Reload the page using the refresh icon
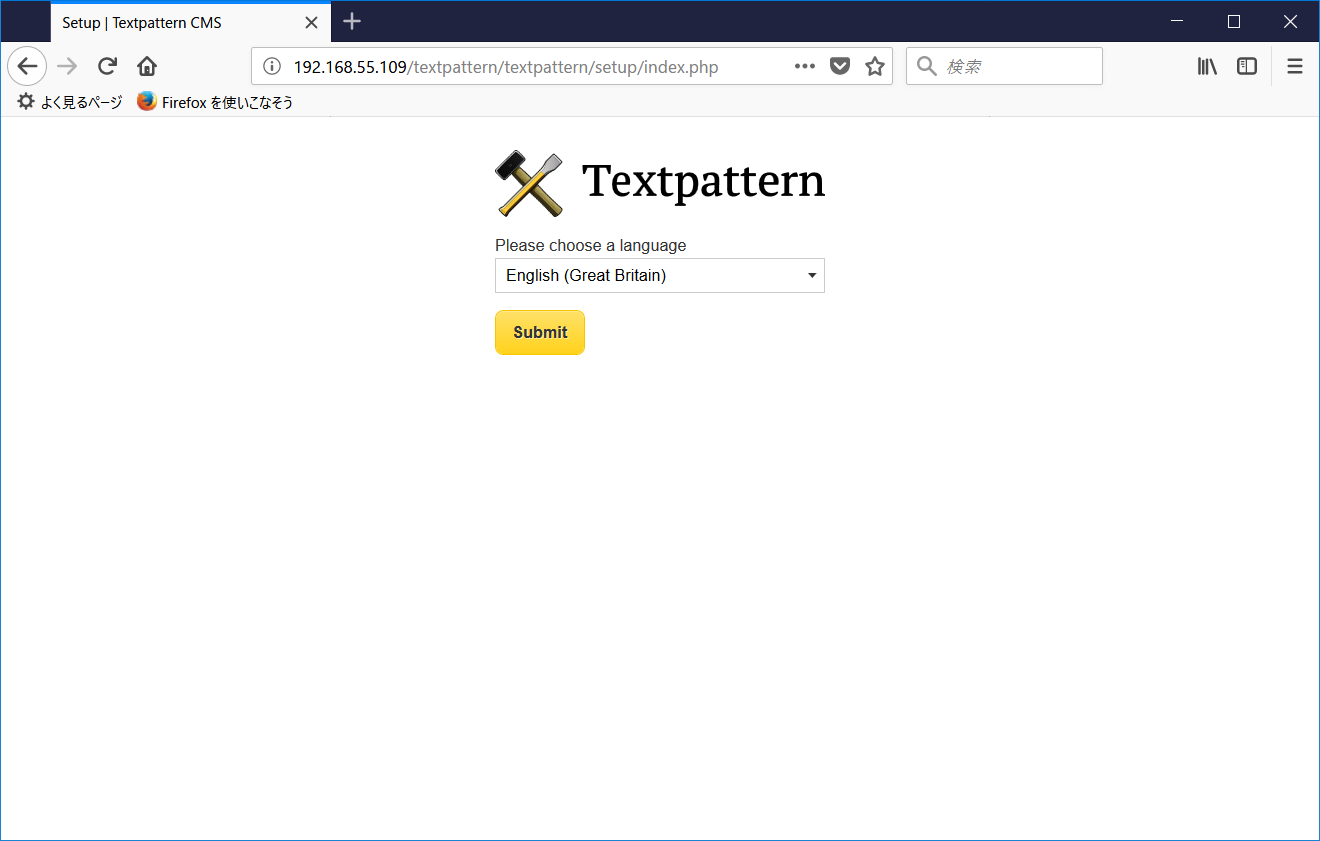Screen dimensions: 1320x841 106,66
